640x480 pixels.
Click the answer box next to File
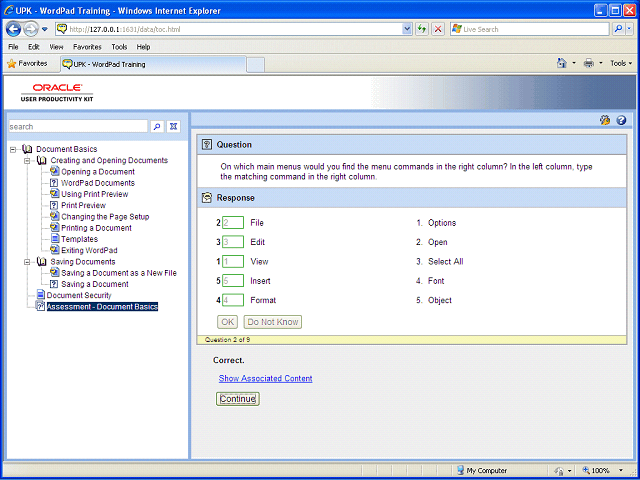click(233, 223)
